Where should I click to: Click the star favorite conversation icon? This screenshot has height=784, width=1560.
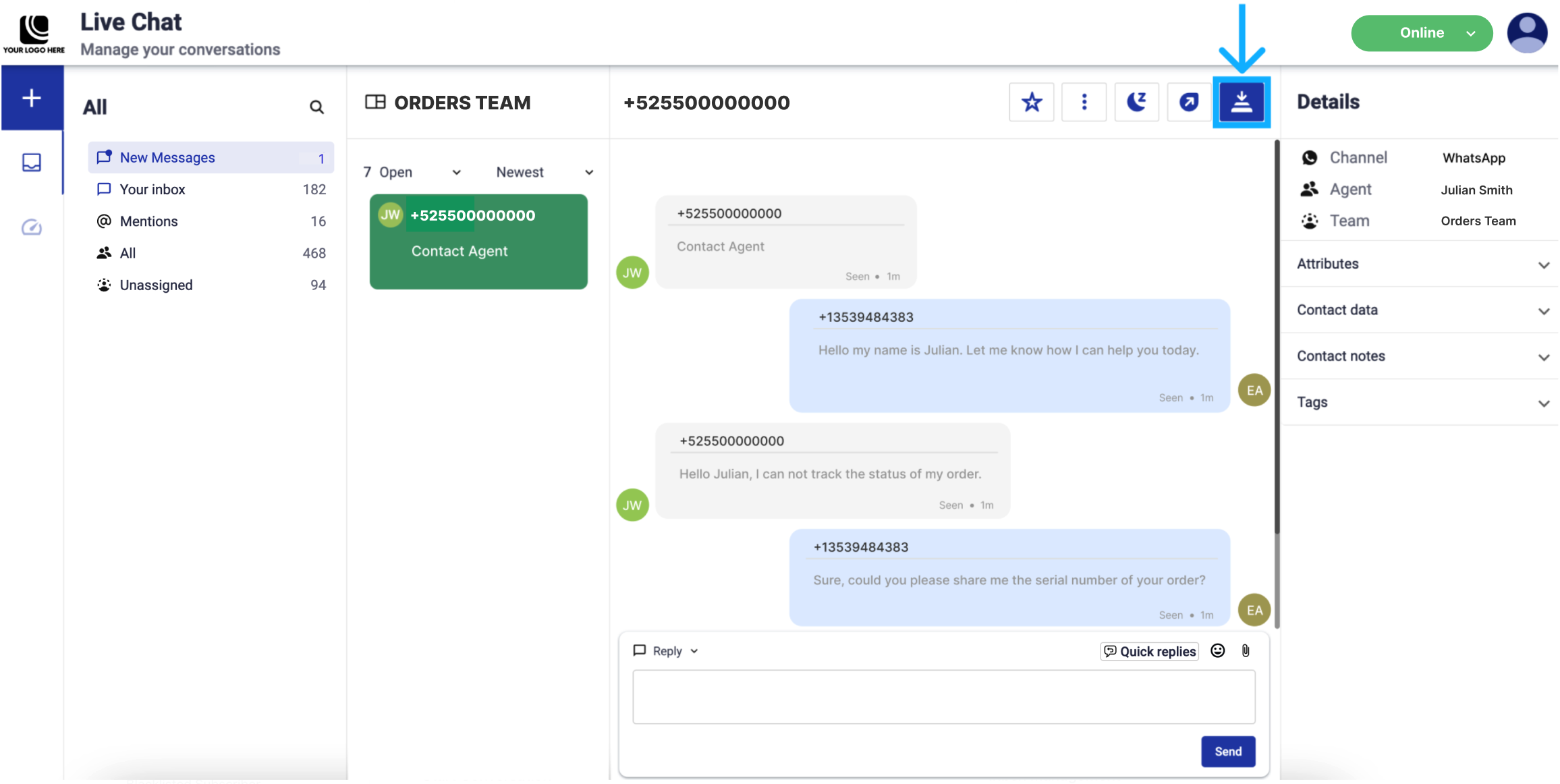coord(1031,103)
